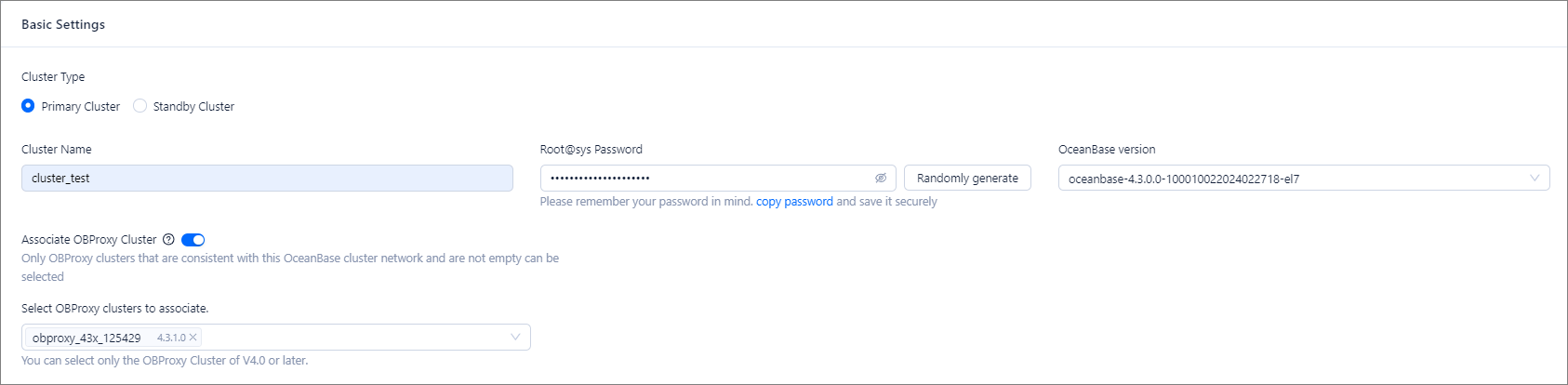Click the Root@sys Password label

pyautogui.click(x=591, y=150)
